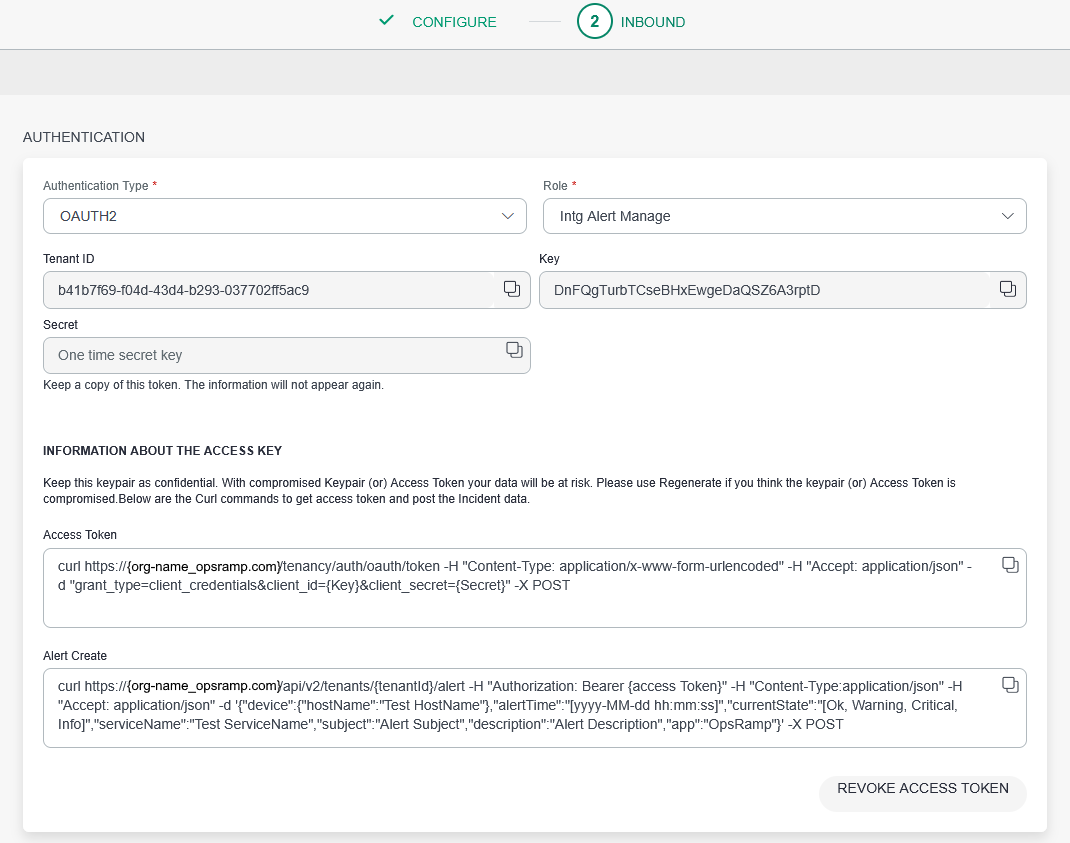Click the Key label

(x=549, y=259)
